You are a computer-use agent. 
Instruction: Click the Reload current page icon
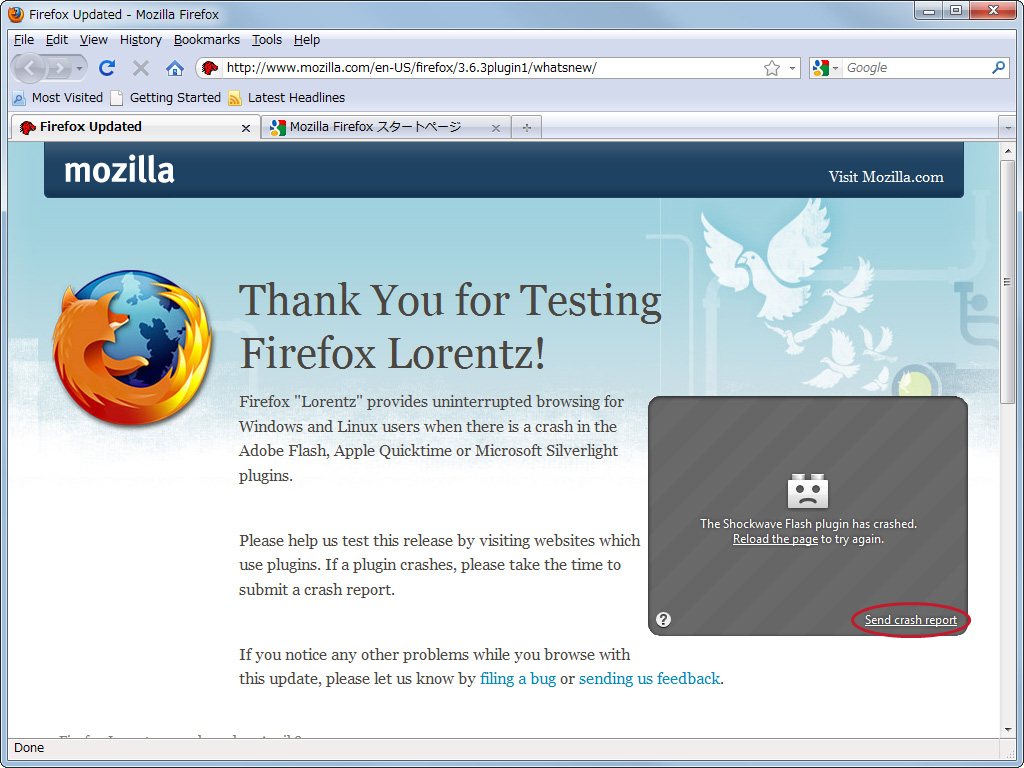click(106, 67)
